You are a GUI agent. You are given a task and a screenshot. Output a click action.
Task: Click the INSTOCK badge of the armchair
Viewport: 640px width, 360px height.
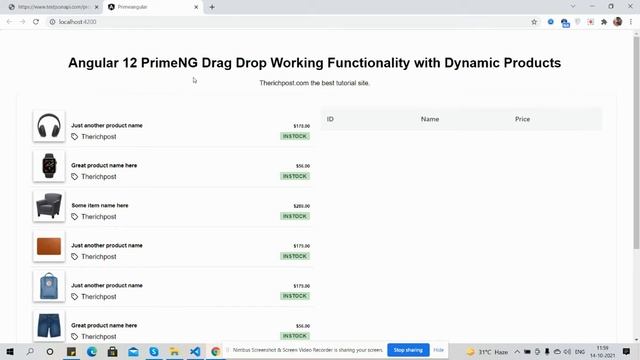coord(295,216)
